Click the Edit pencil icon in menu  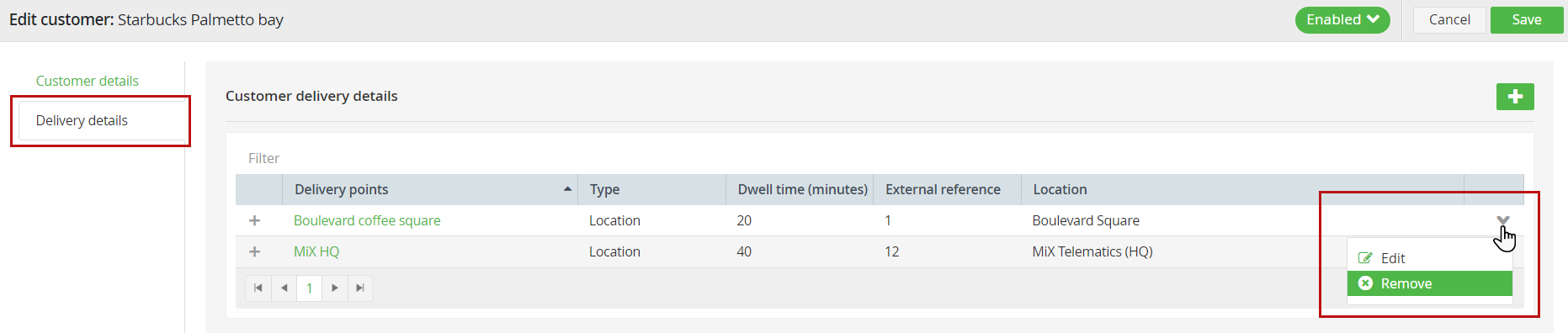pyautogui.click(x=1365, y=258)
